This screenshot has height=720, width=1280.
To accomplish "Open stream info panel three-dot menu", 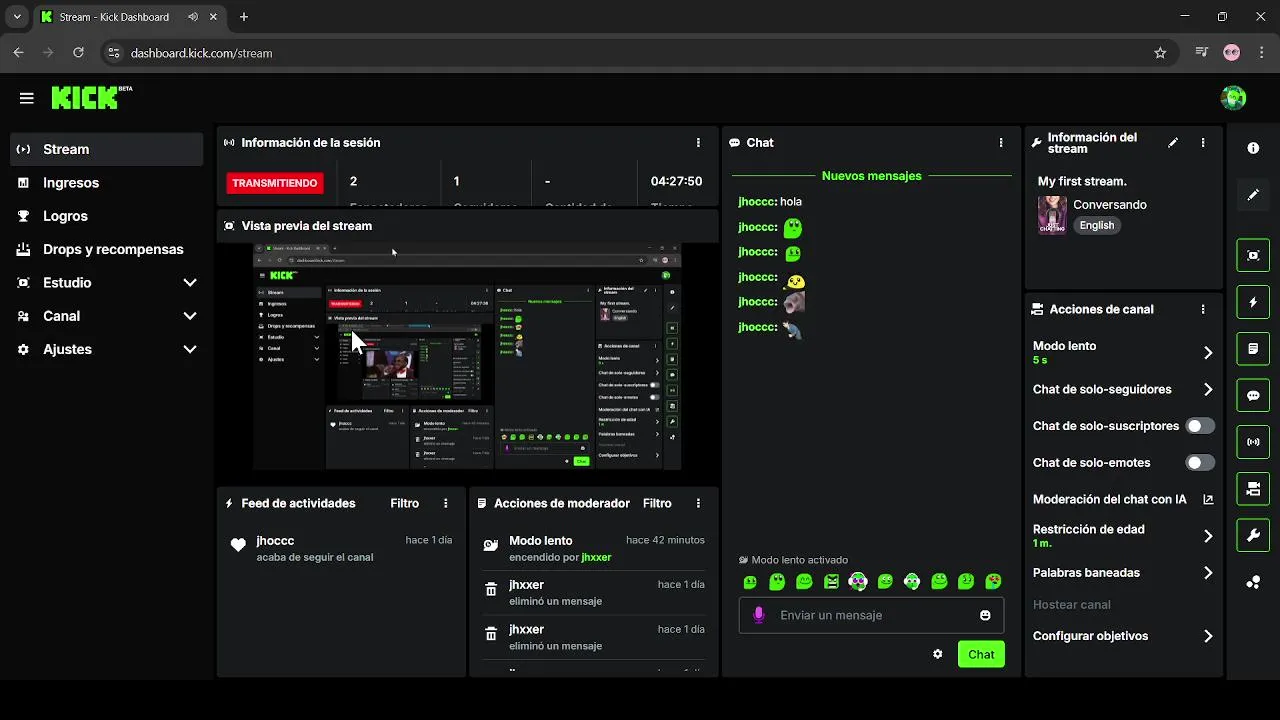I will pyautogui.click(x=1203, y=143).
